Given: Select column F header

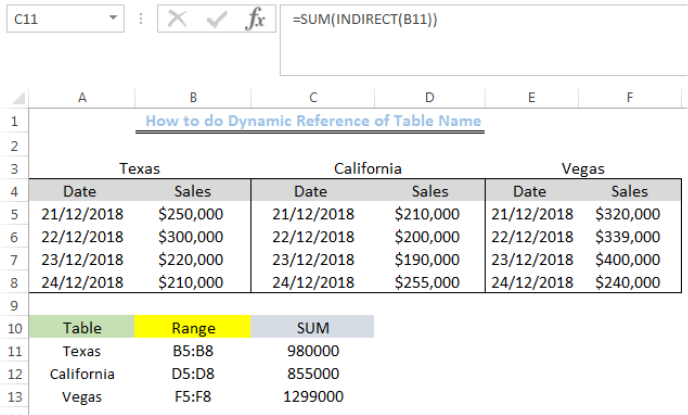Looking at the screenshot, I should 630,97.
